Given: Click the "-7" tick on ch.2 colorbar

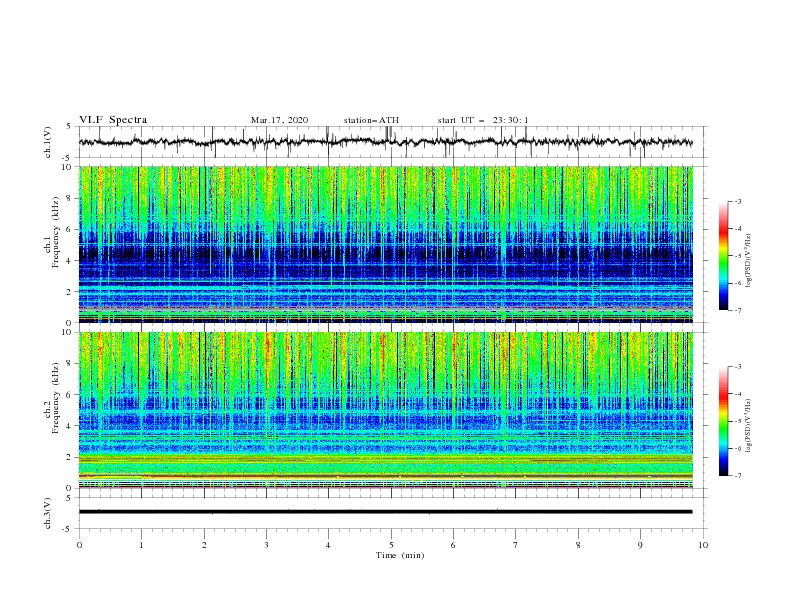Looking at the screenshot, I should pos(738,475).
